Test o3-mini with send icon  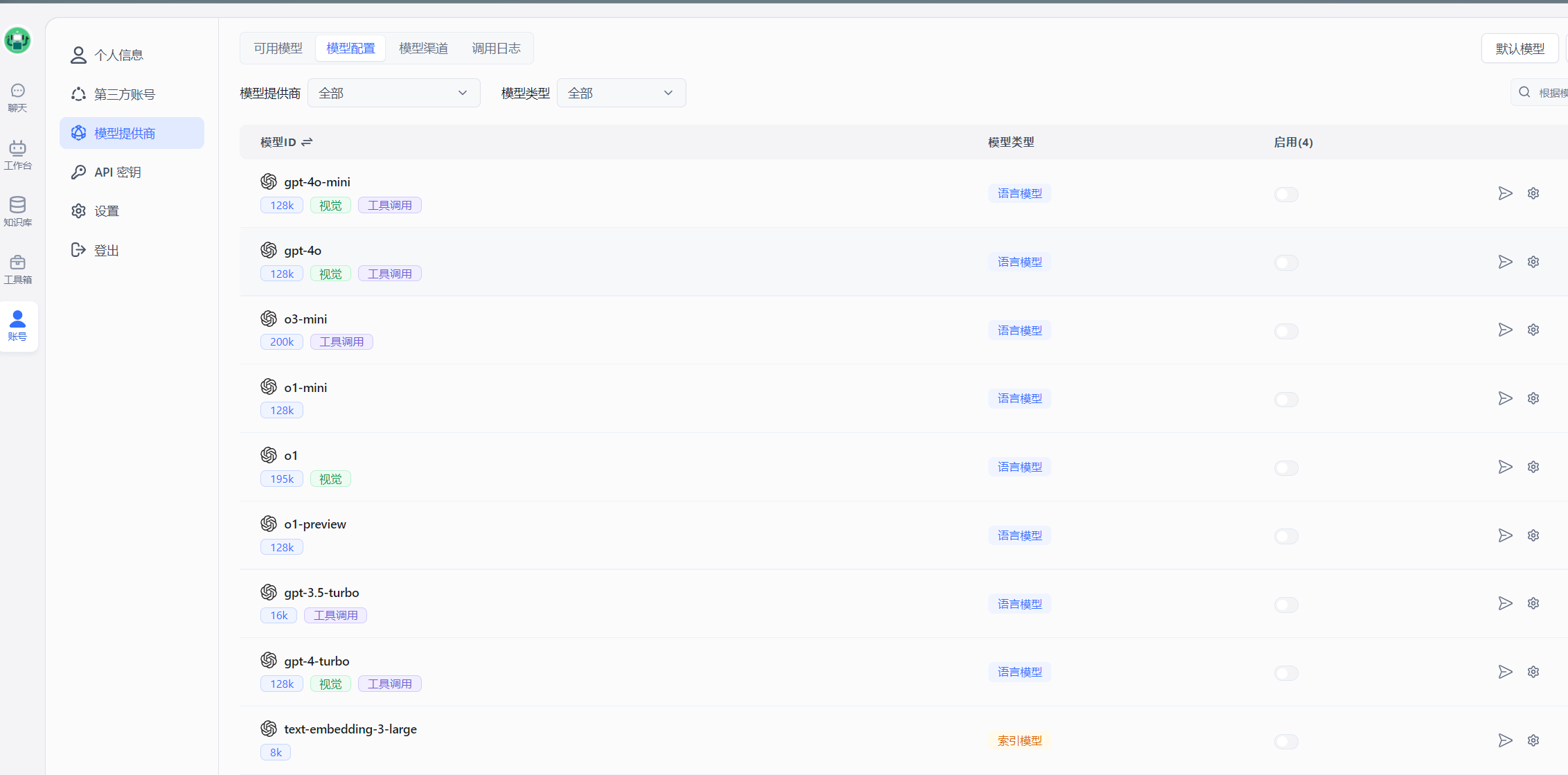click(x=1505, y=330)
